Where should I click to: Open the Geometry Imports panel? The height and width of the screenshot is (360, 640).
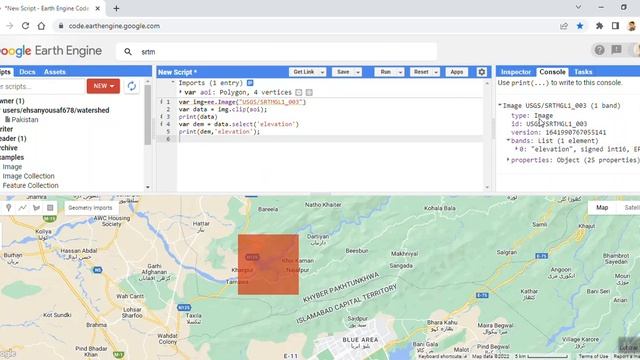[90, 208]
